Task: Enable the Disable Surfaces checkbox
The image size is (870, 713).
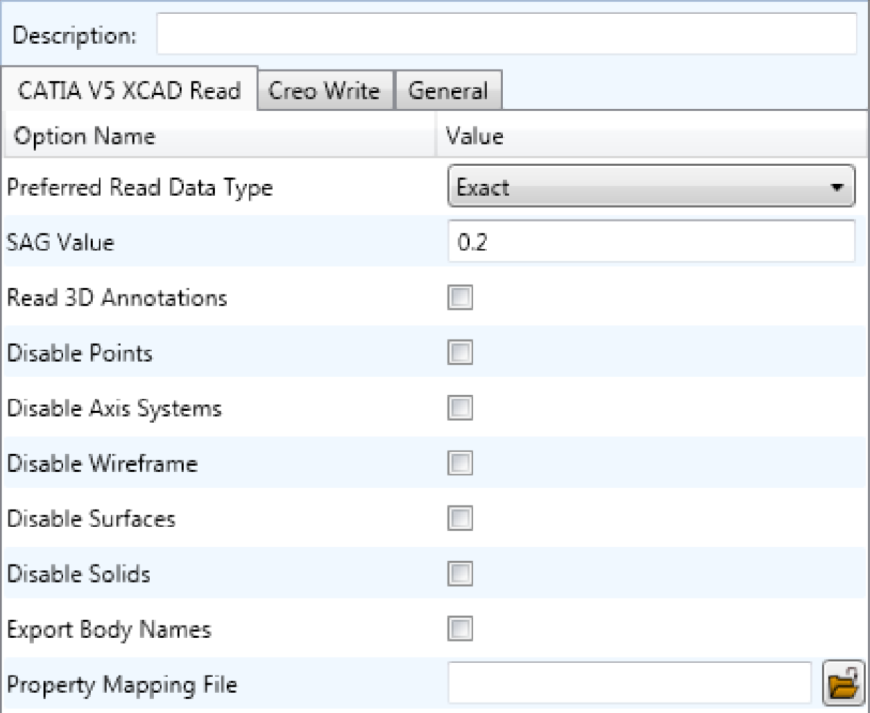Action: 460,518
